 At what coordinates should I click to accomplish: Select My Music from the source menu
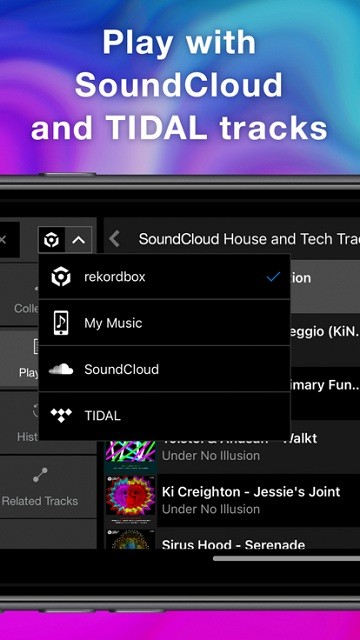tap(164, 323)
